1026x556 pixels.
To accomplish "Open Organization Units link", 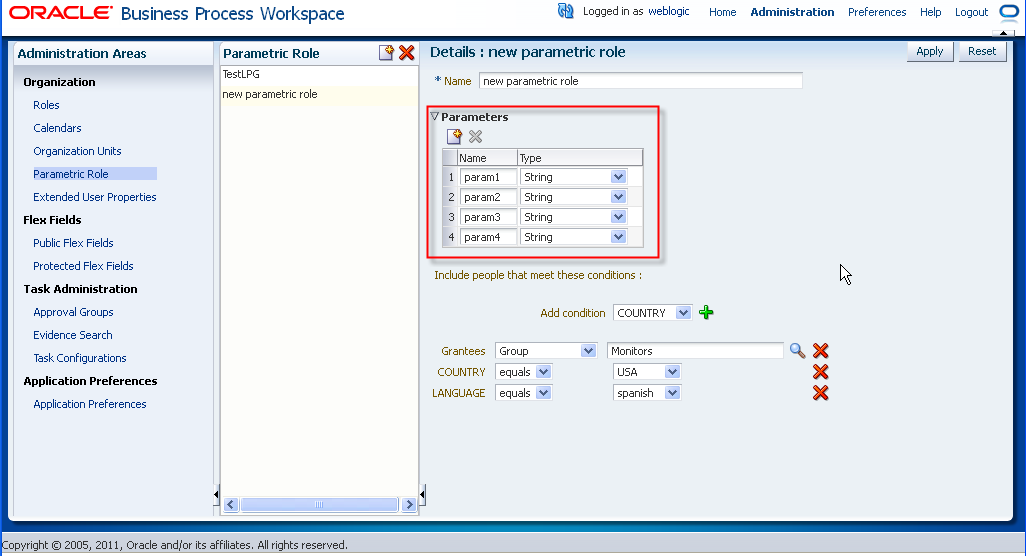I will point(77,150).
